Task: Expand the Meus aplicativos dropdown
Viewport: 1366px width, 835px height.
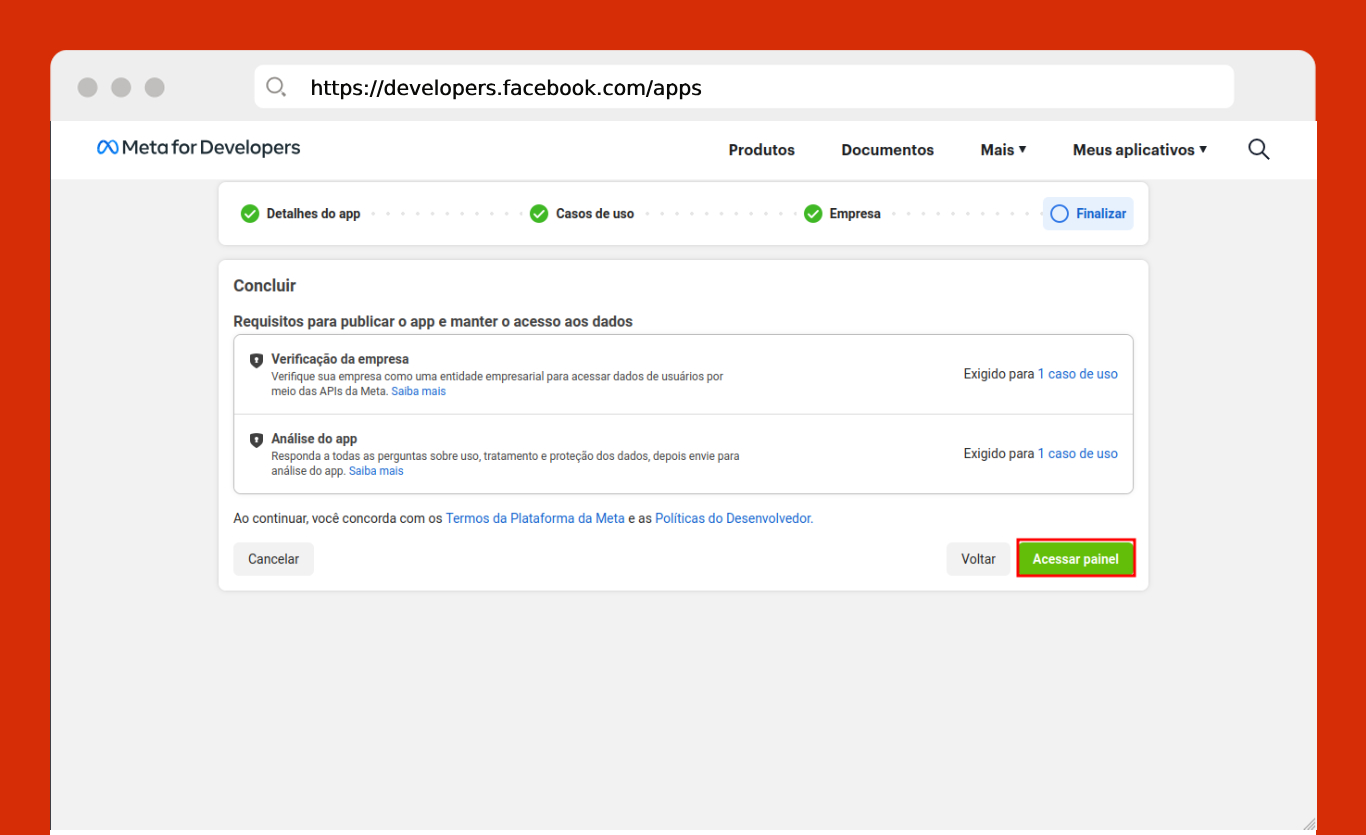Action: point(1140,150)
